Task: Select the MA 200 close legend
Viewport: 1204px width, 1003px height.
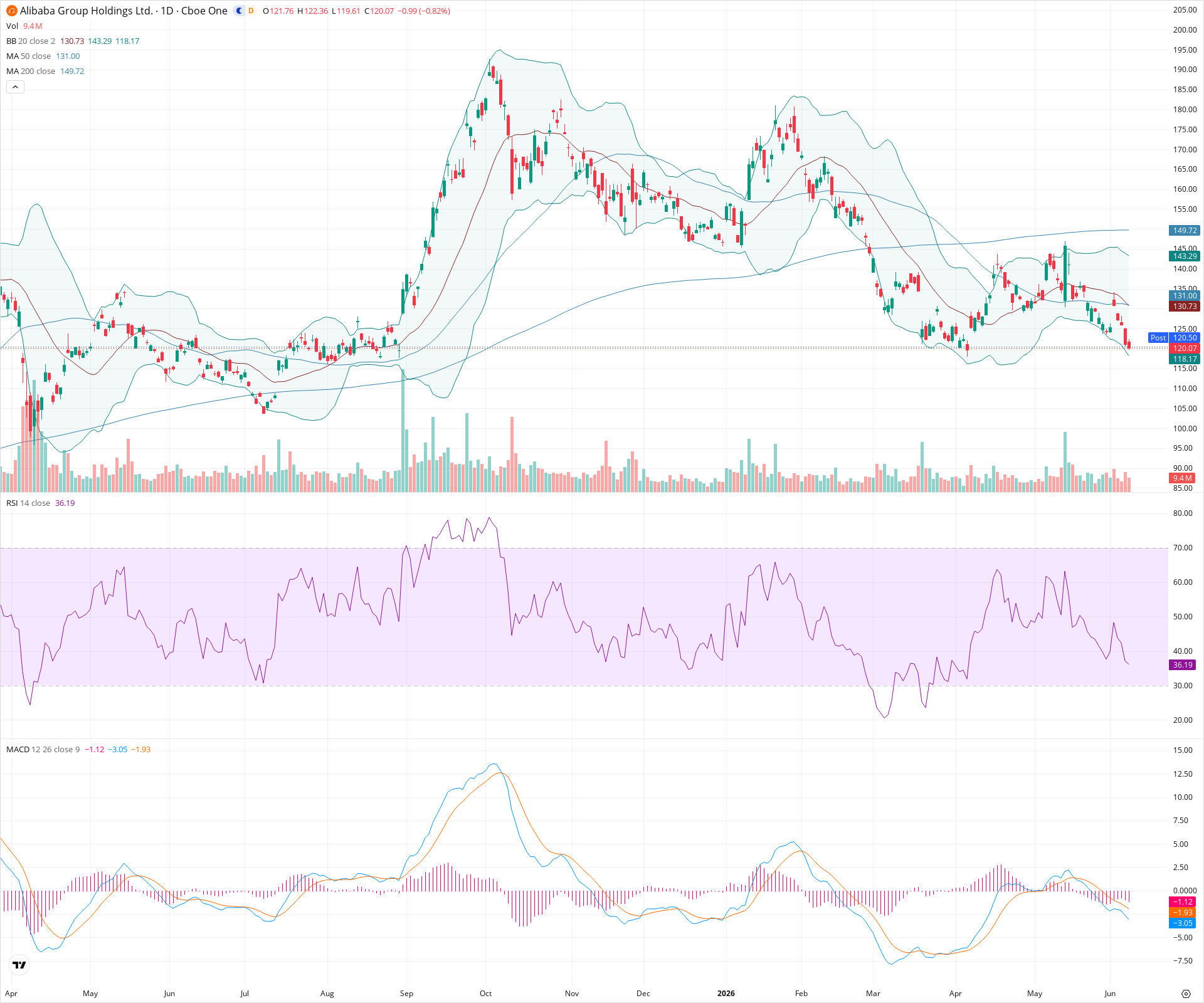Action: point(31,71)
